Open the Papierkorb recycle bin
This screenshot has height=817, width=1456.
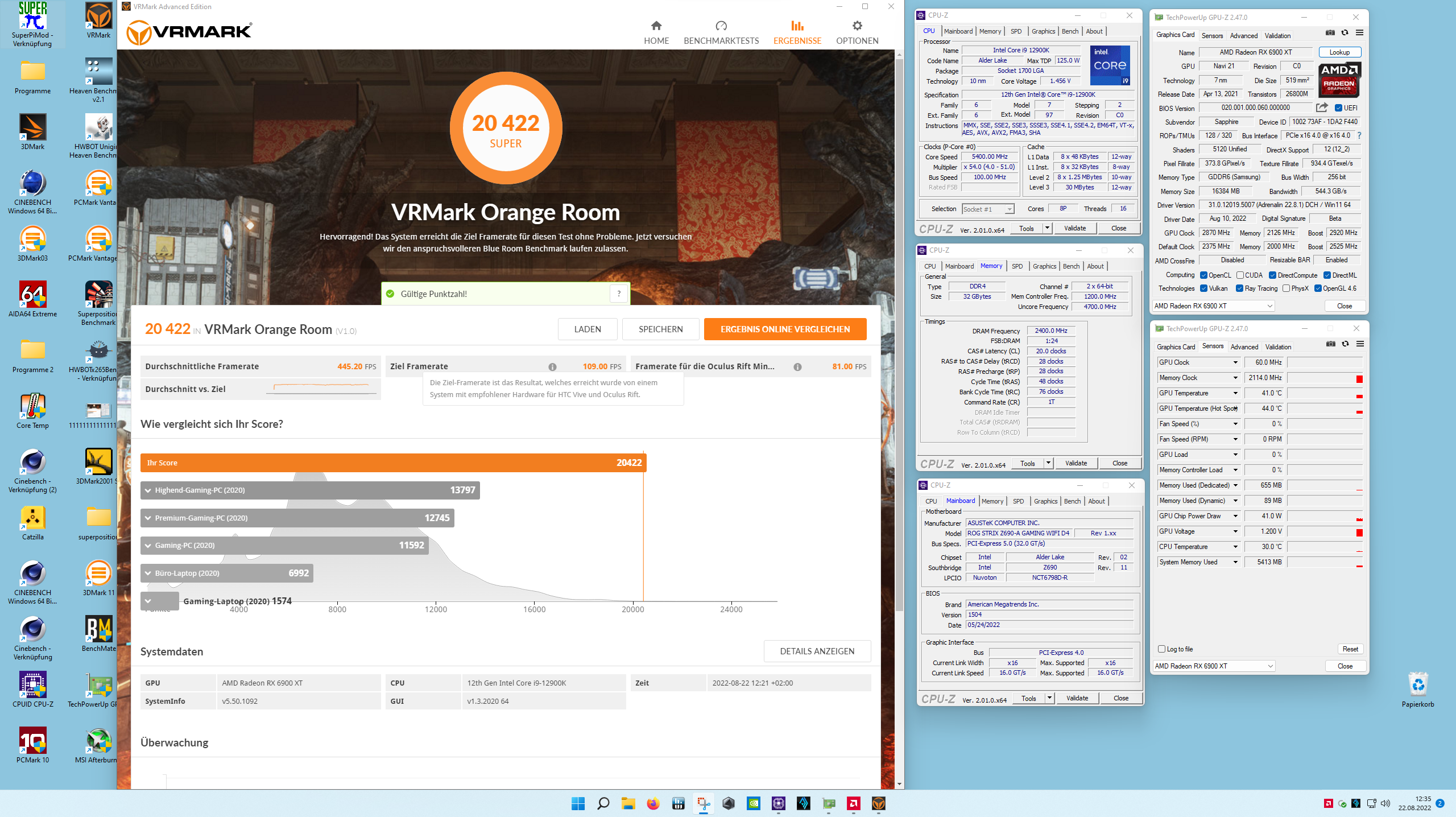(x=1418, y=689)
